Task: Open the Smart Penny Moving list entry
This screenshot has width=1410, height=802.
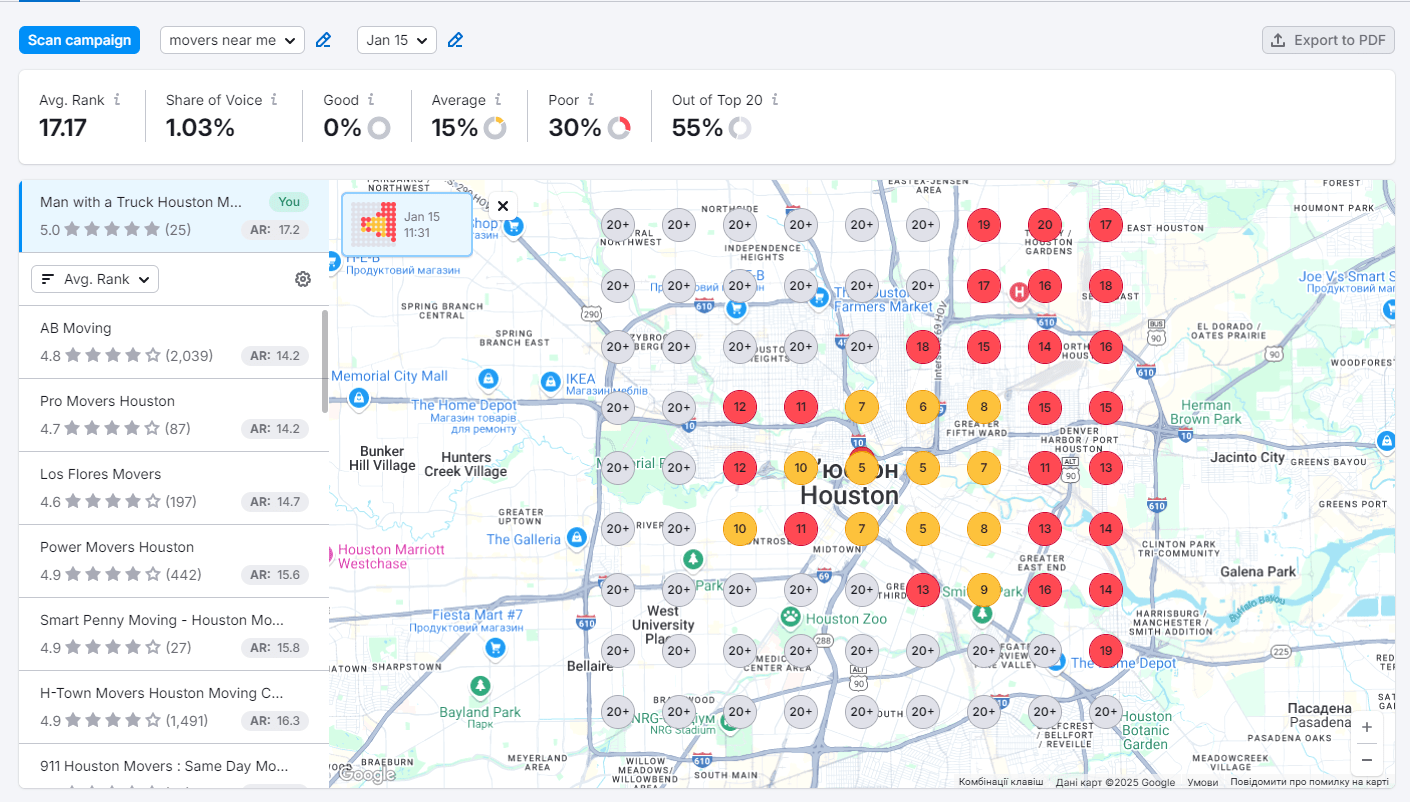Action: pyautogui.click(x=174, y=634)
